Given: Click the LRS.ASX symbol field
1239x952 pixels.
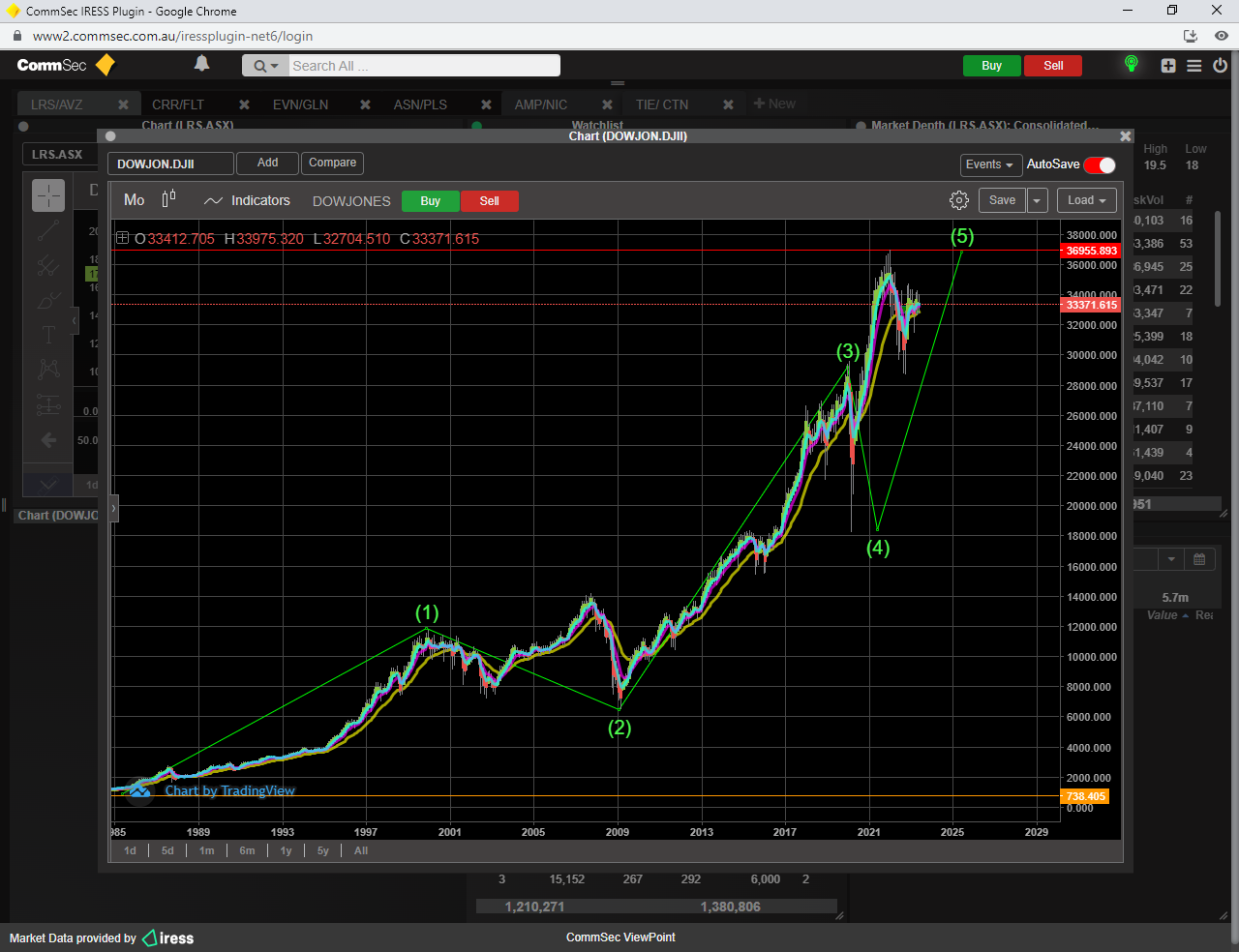Looking at the screenshot, I should coord(58,154).
